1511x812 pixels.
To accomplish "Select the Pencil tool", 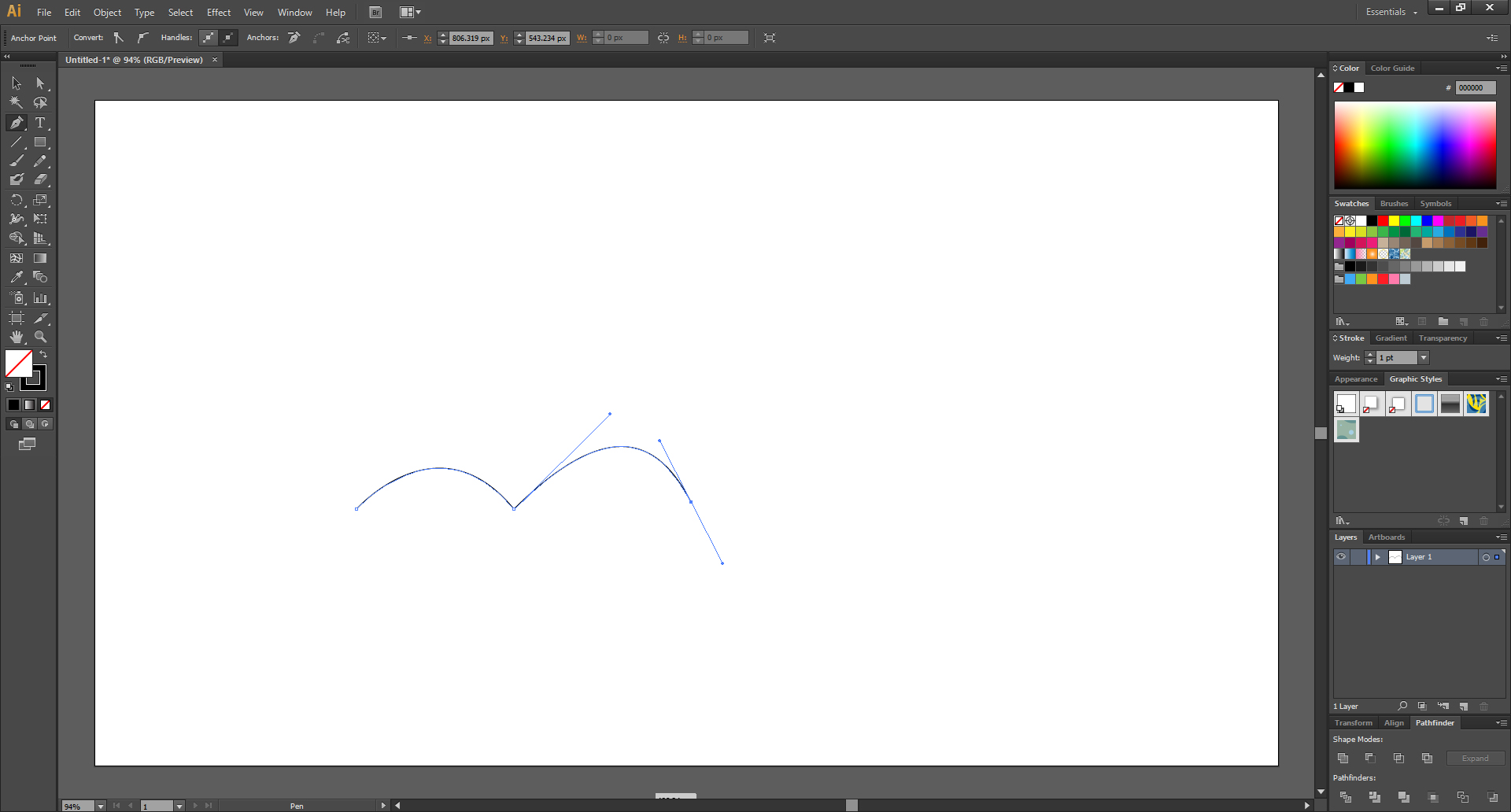I will point(40,161).
